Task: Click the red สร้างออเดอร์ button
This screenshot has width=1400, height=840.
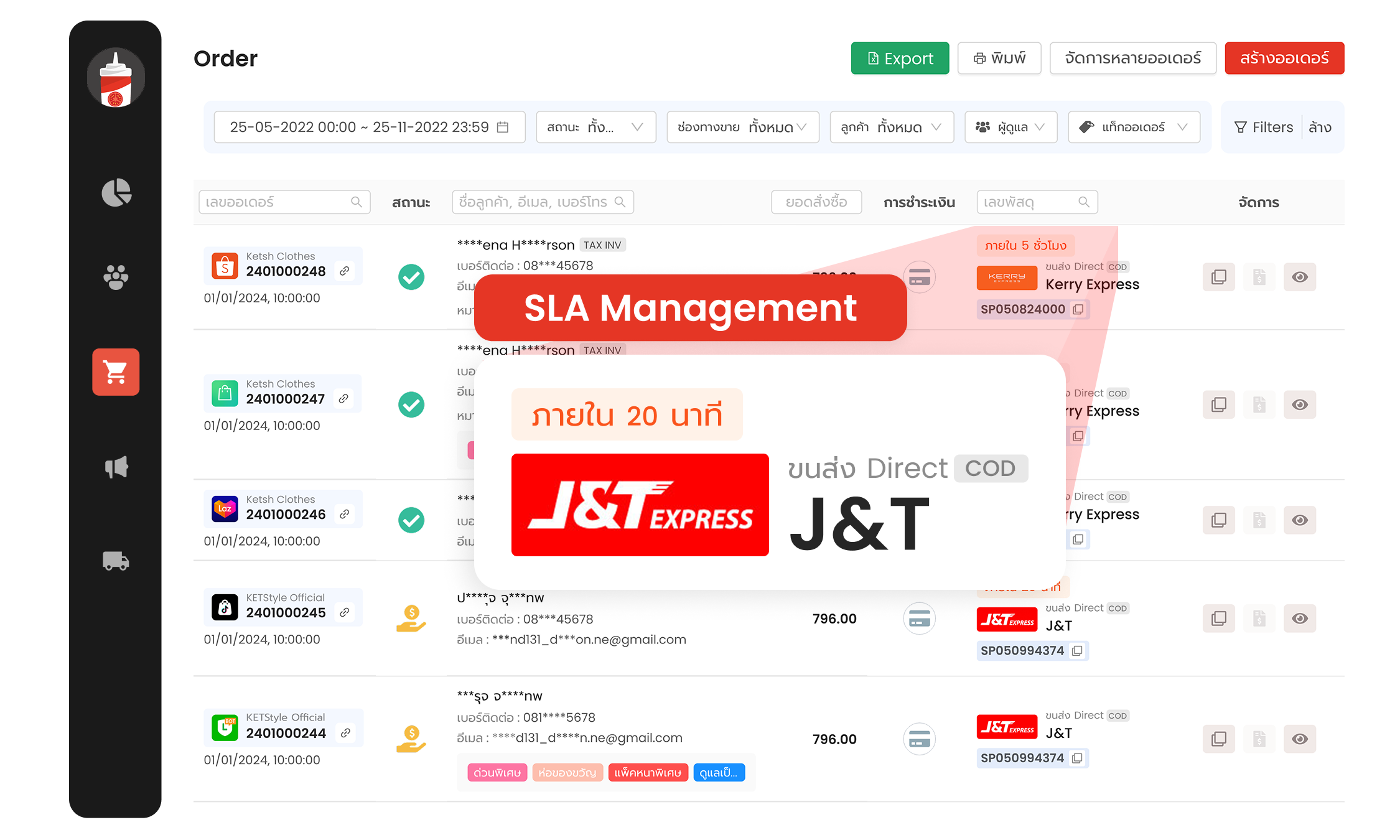Action: [1284, 58]
